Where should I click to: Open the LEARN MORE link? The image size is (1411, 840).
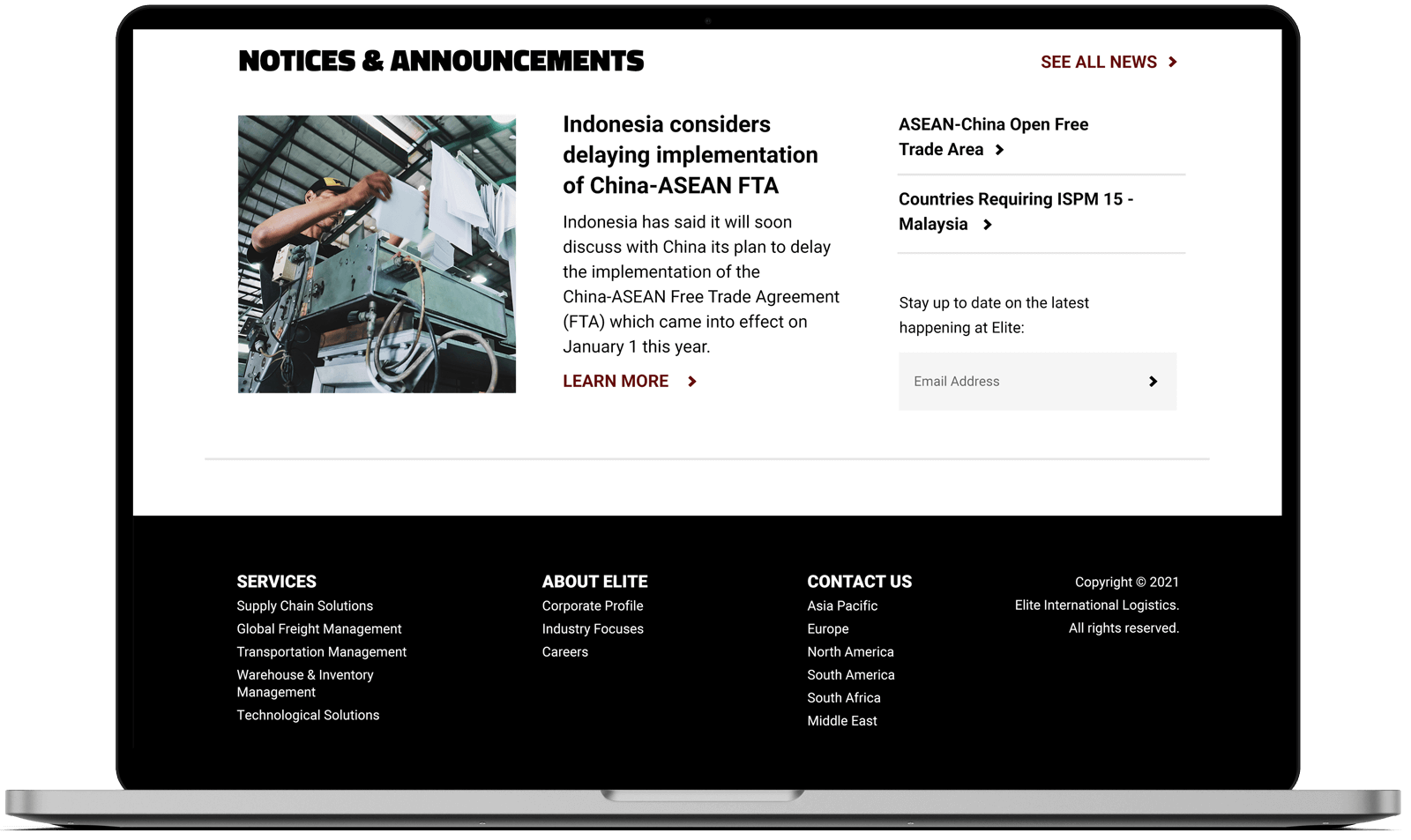click(x=616, y=382)
